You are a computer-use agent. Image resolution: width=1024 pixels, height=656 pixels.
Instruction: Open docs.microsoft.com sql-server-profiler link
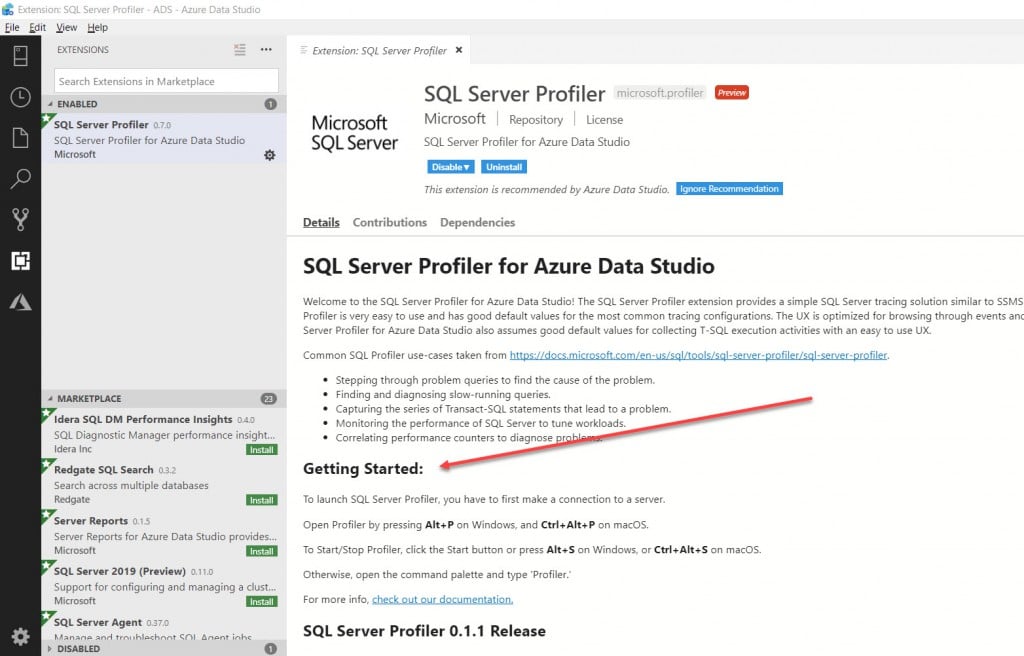(698, 355)
